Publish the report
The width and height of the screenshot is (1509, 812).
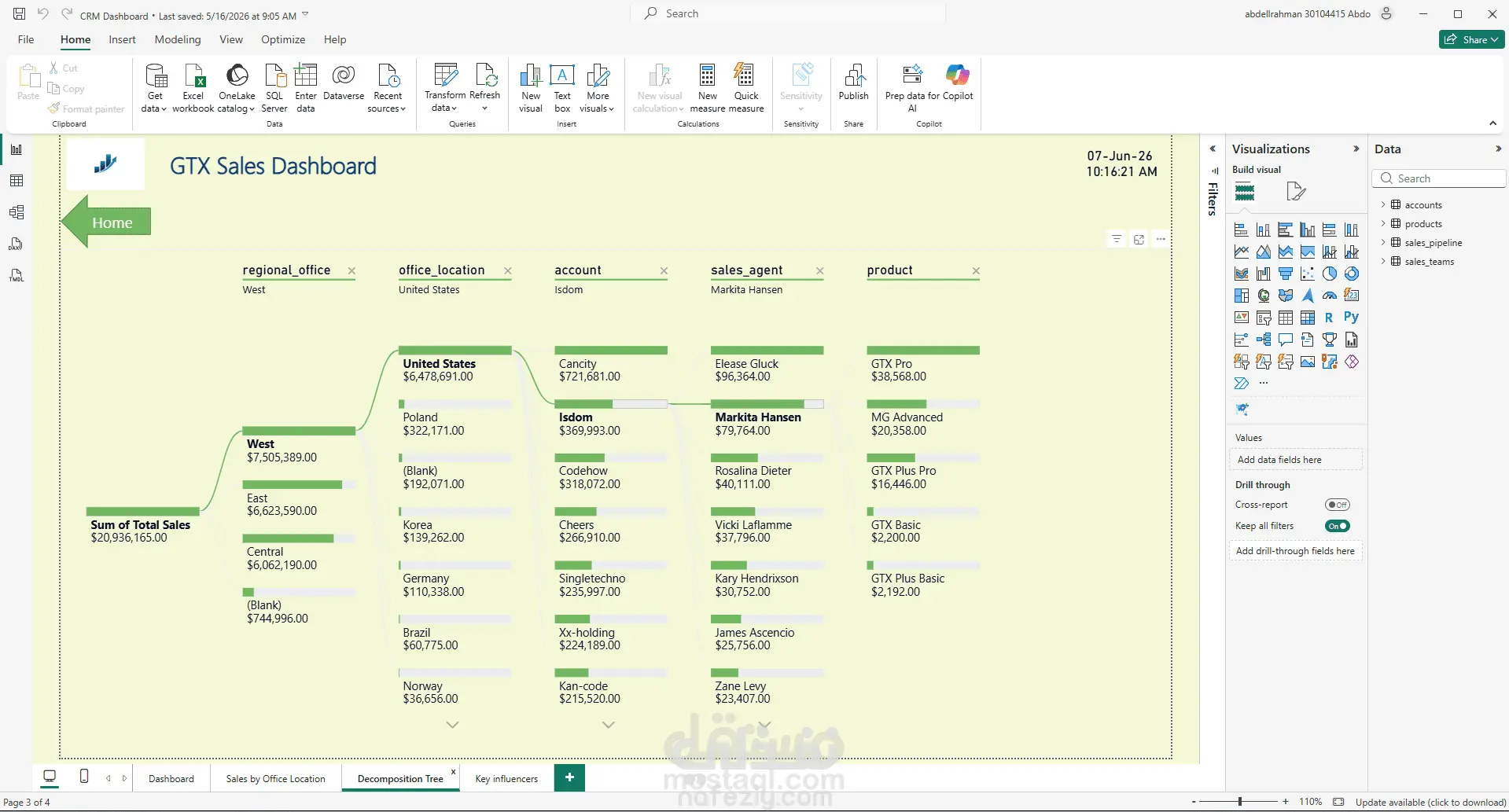click(x=854, y=83)
